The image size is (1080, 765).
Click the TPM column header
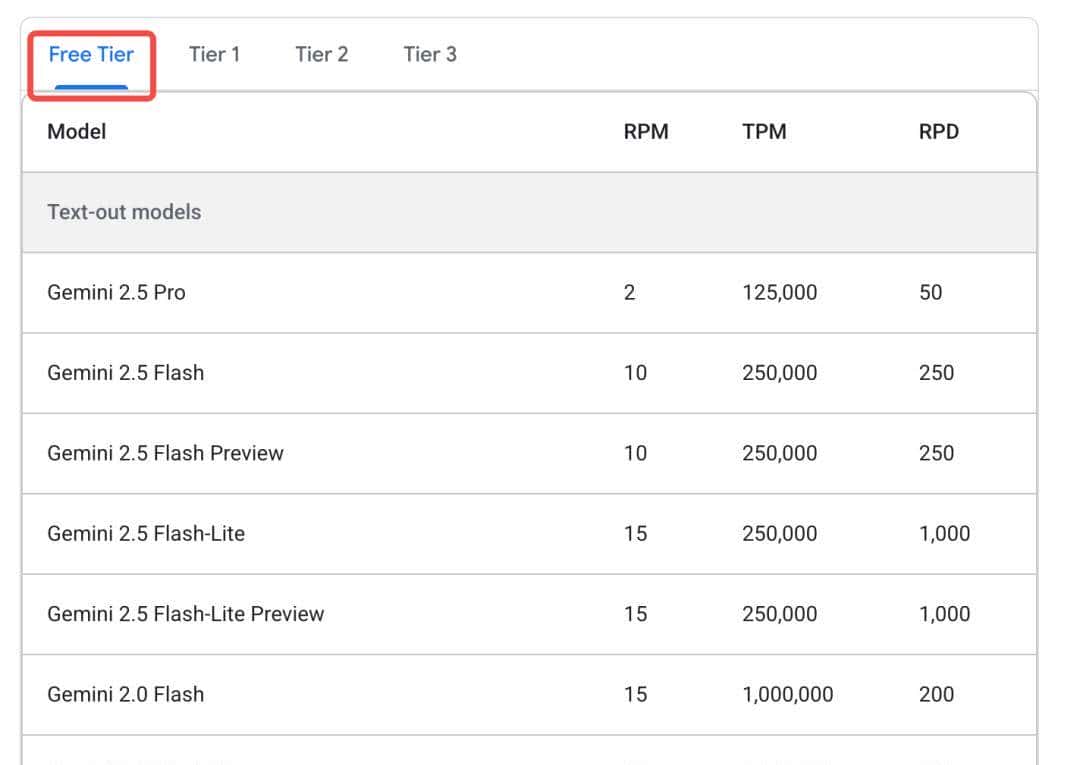tap(764, 132)
